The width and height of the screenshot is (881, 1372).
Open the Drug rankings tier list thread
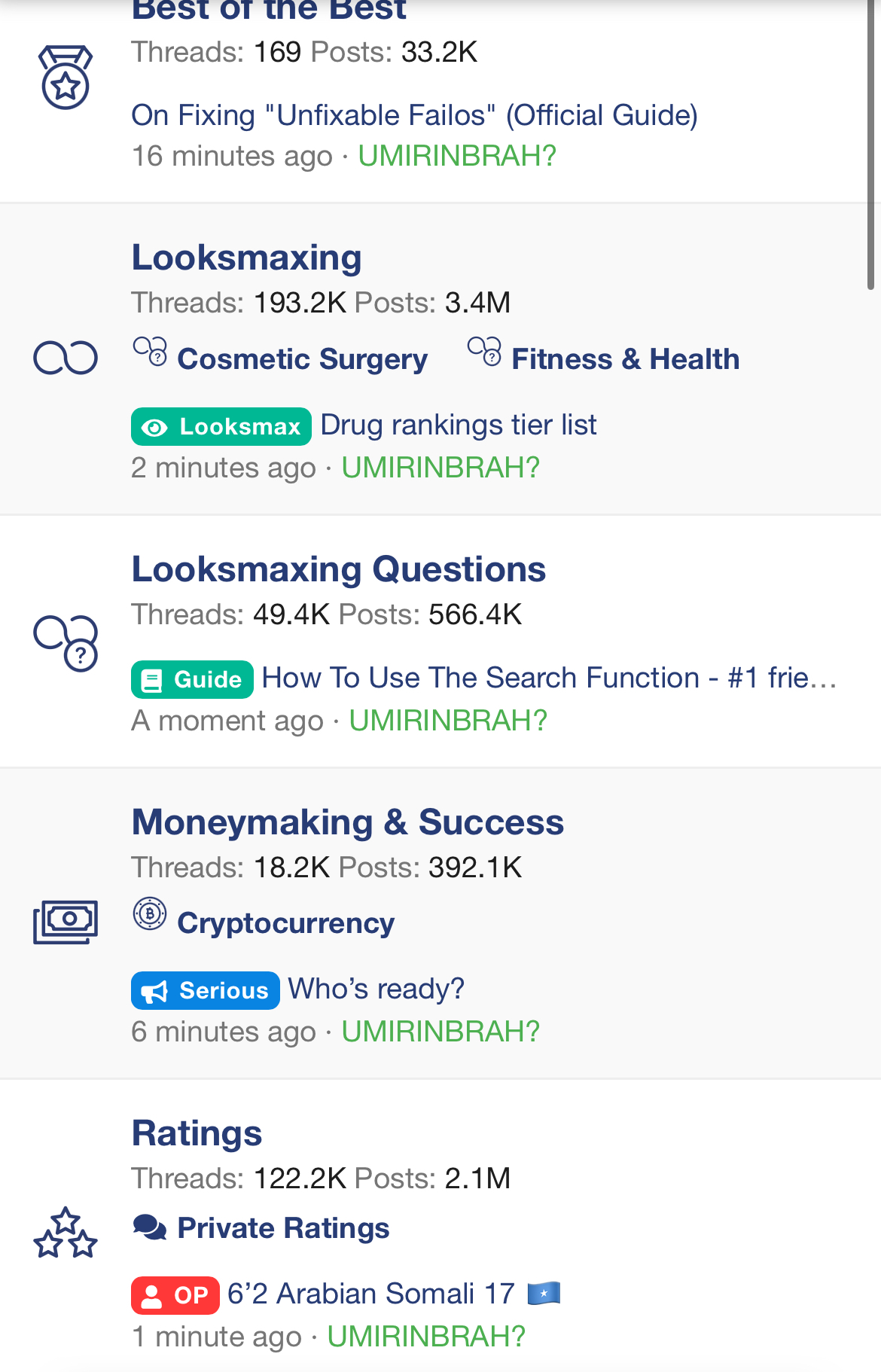click(x=459, y=425)
